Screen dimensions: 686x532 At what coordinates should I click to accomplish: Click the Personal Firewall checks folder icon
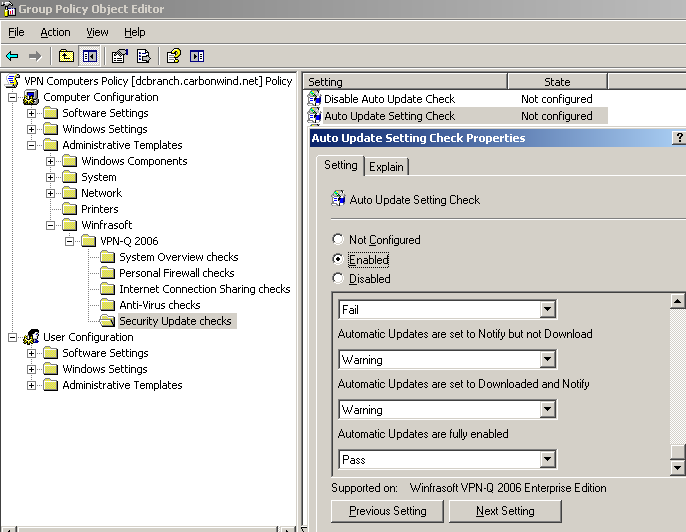point(107,273)
